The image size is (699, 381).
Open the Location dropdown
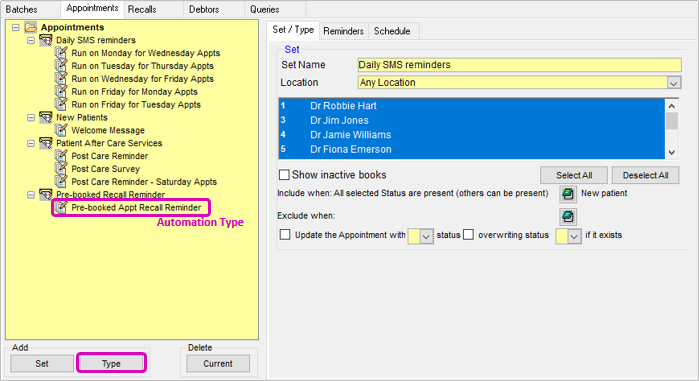[674, 83]
